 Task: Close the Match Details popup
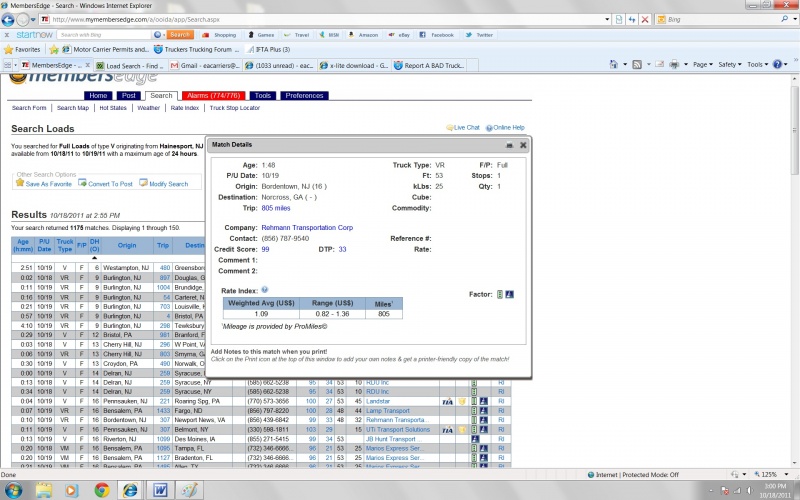[523, 145]
